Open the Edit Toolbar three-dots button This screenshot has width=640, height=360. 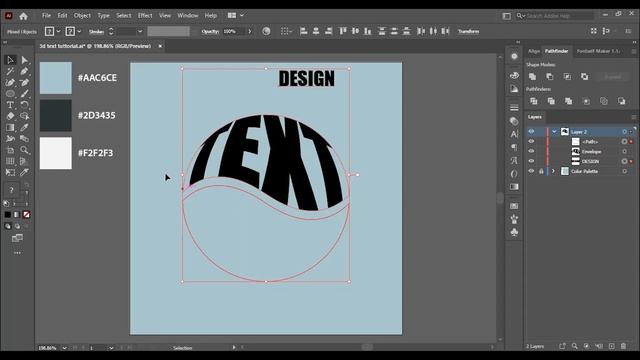coord(17,253)
